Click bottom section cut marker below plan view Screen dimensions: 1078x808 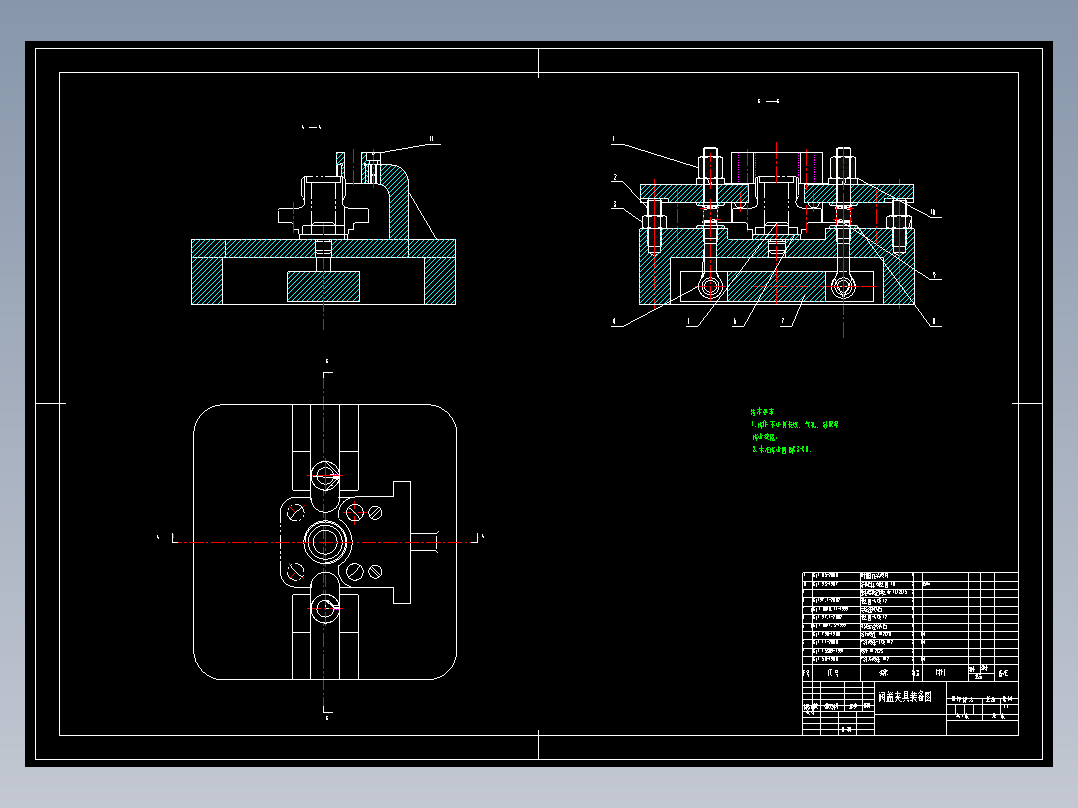[x=327, y=713]
